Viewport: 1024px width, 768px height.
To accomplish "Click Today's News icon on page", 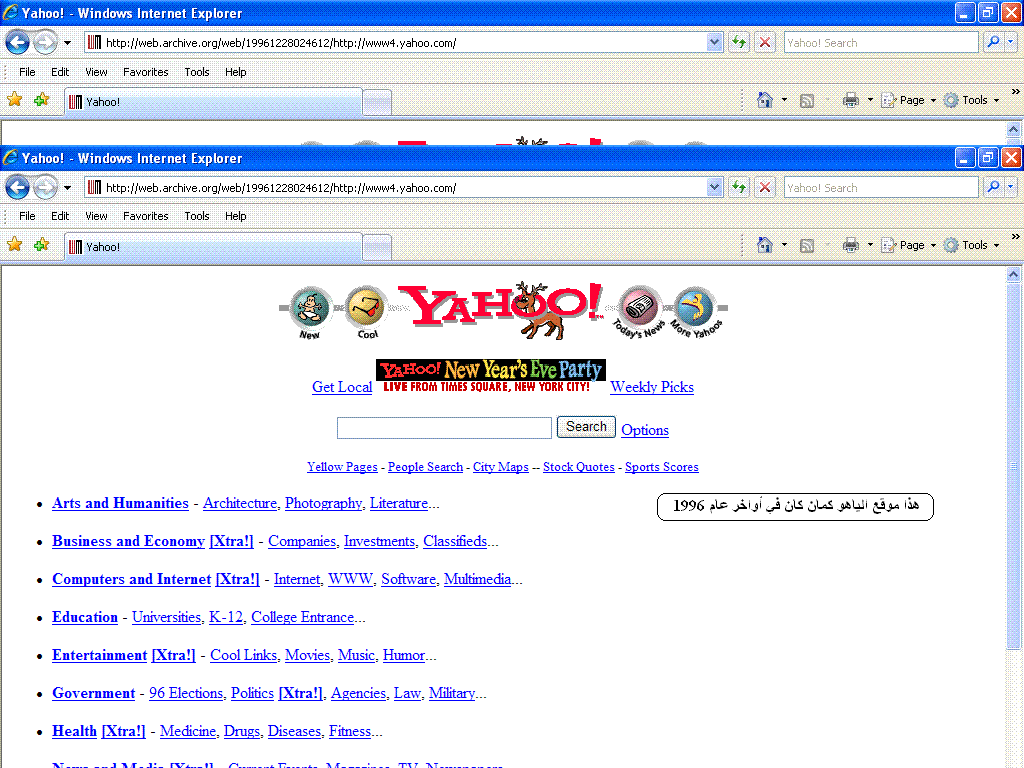I will click(639, 312).
